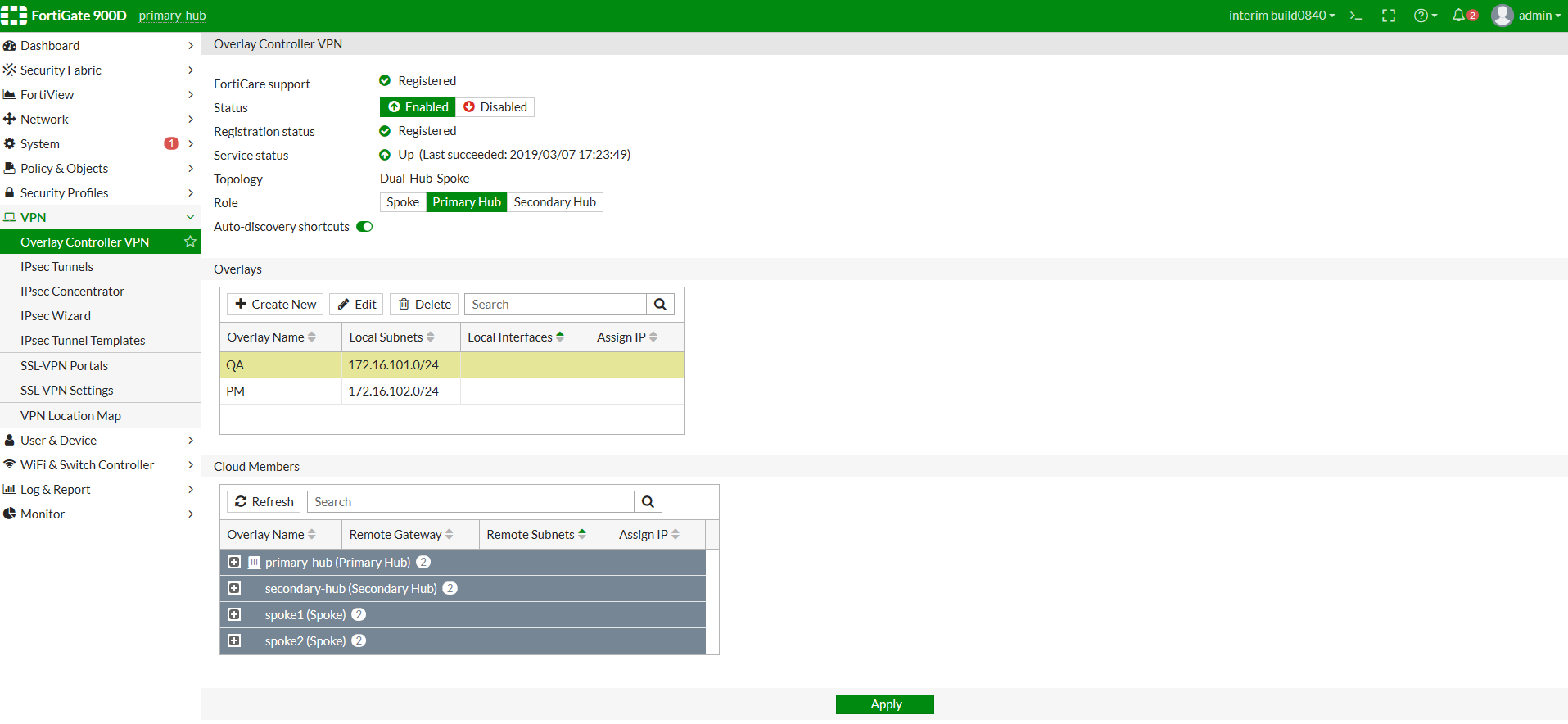Focus the Overlays search field
The height and width of the screenshot is (724, 1568).
[555, 305]
